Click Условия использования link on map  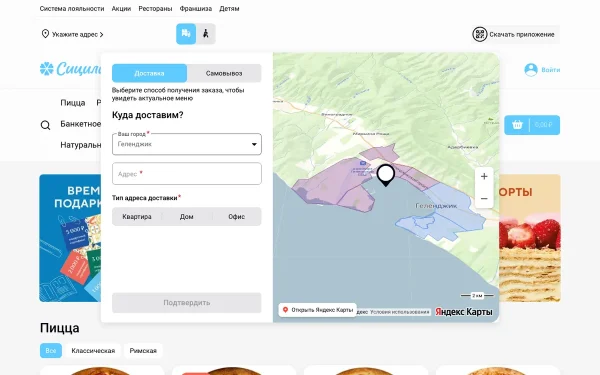[x=399, y=312]
